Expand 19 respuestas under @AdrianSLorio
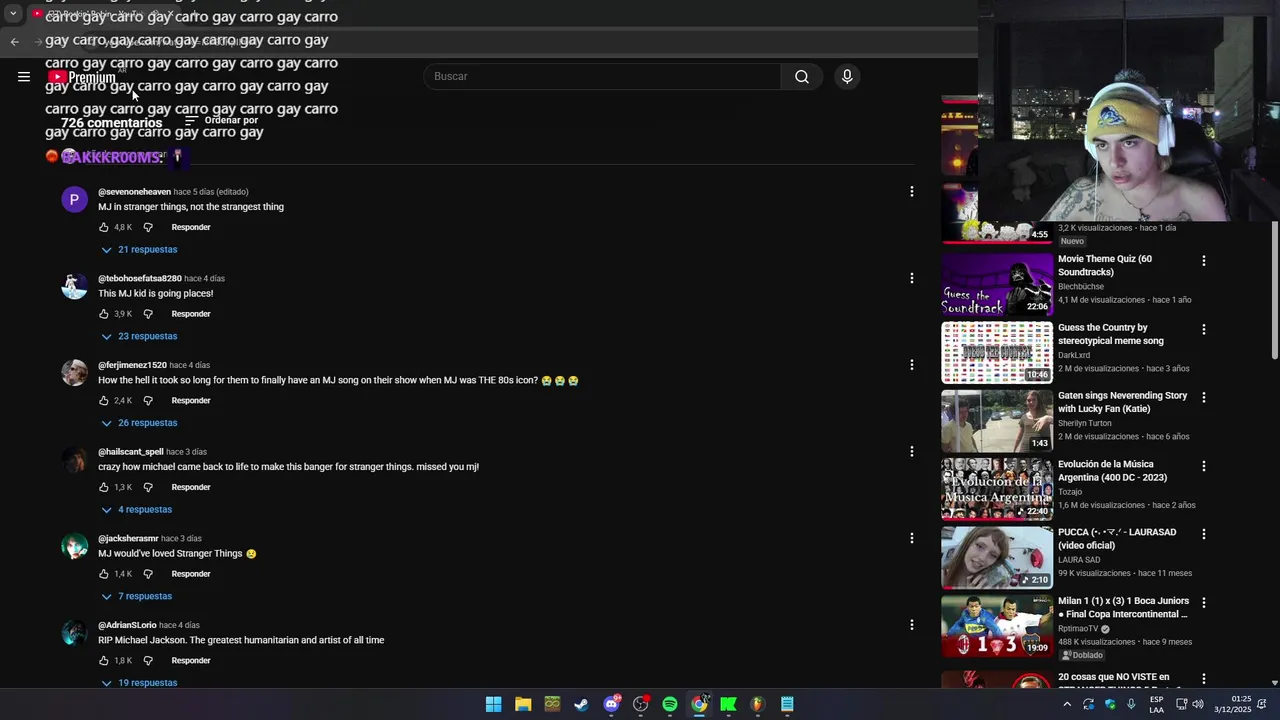This screenshot has height=720, width=1280. pos(139,682)
